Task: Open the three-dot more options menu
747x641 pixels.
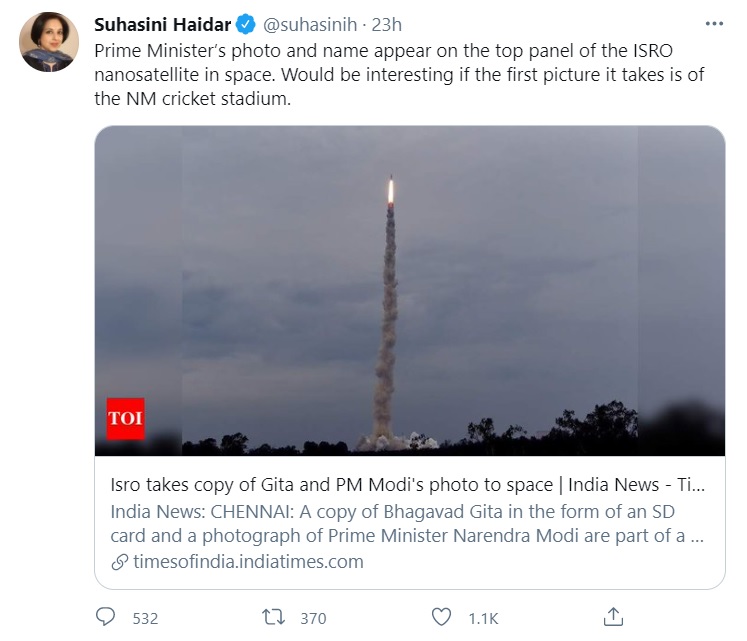Action: pyautogui.click(x=711, y=24)
